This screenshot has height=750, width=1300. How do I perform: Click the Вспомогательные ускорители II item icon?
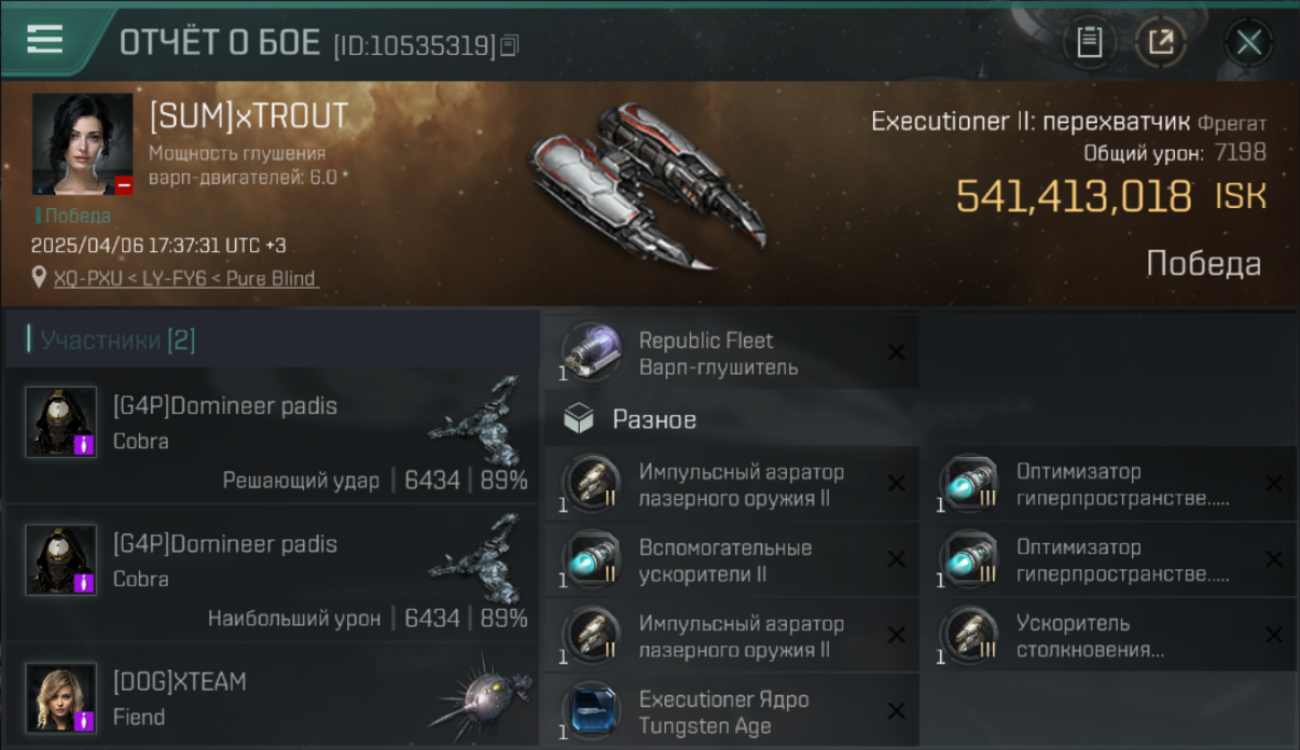click(590, 560)
